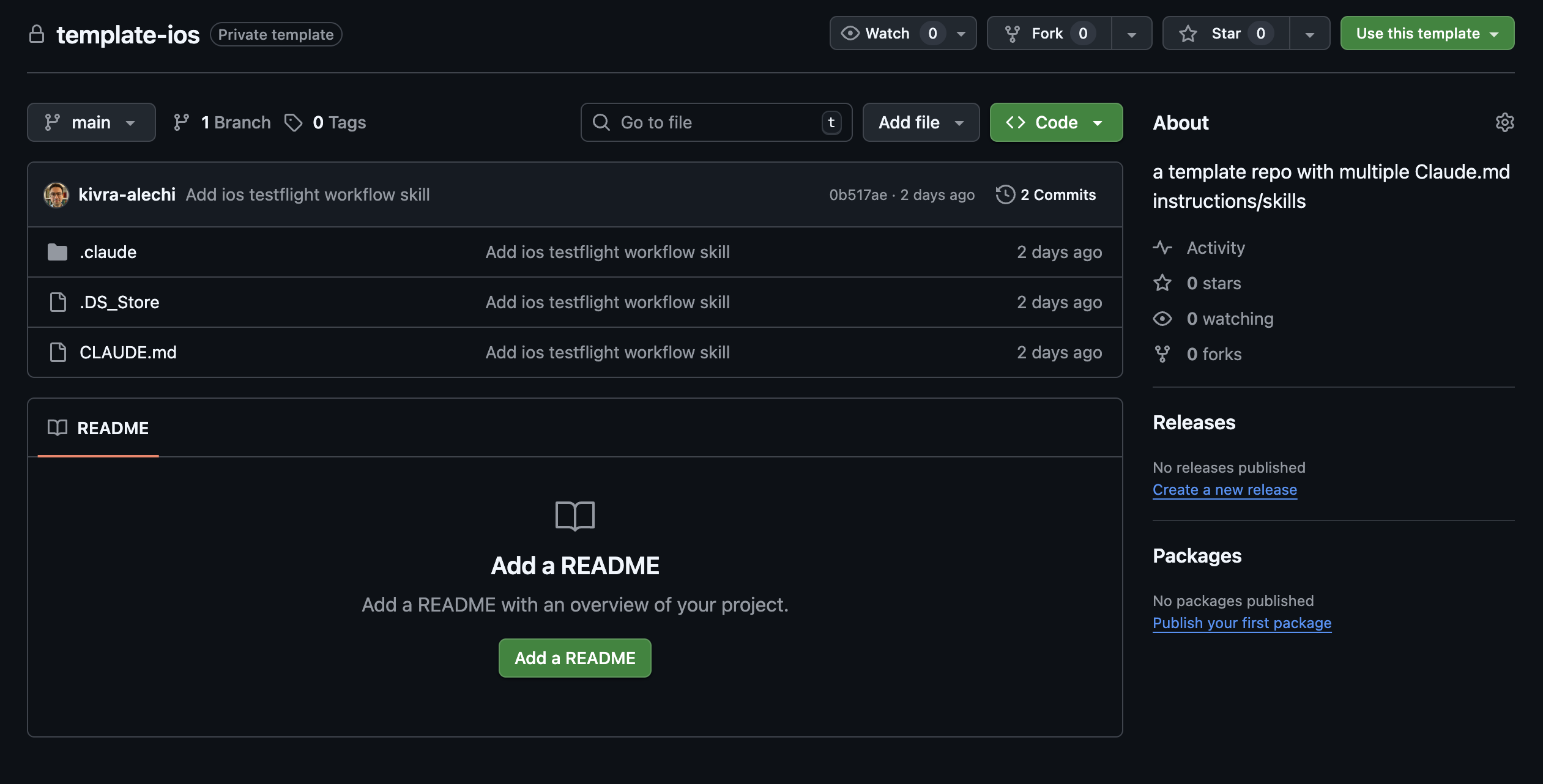The height and width of the screenshot is (784, 1543).
Task: Click the .claude folder icon
Action: pos(58,252)
